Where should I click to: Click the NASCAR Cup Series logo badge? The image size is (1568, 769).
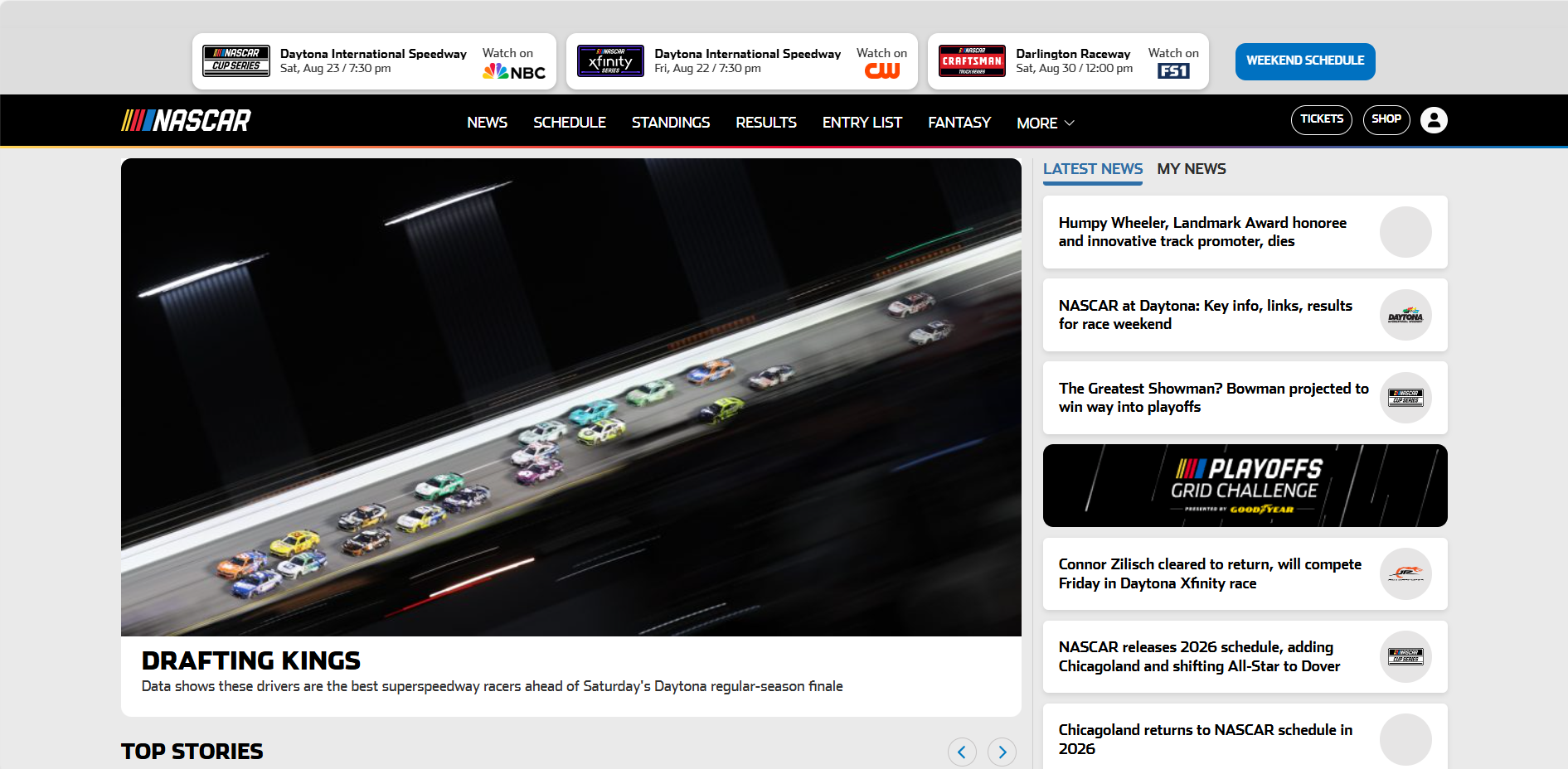pyautogui.click(x=236, y=61)
